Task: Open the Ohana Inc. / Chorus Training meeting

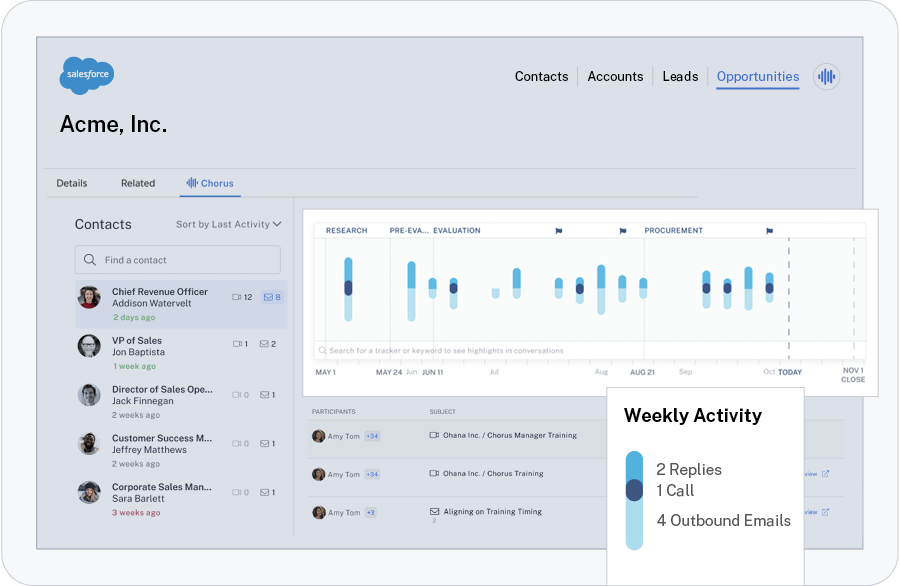Action: tap(493, 474)
